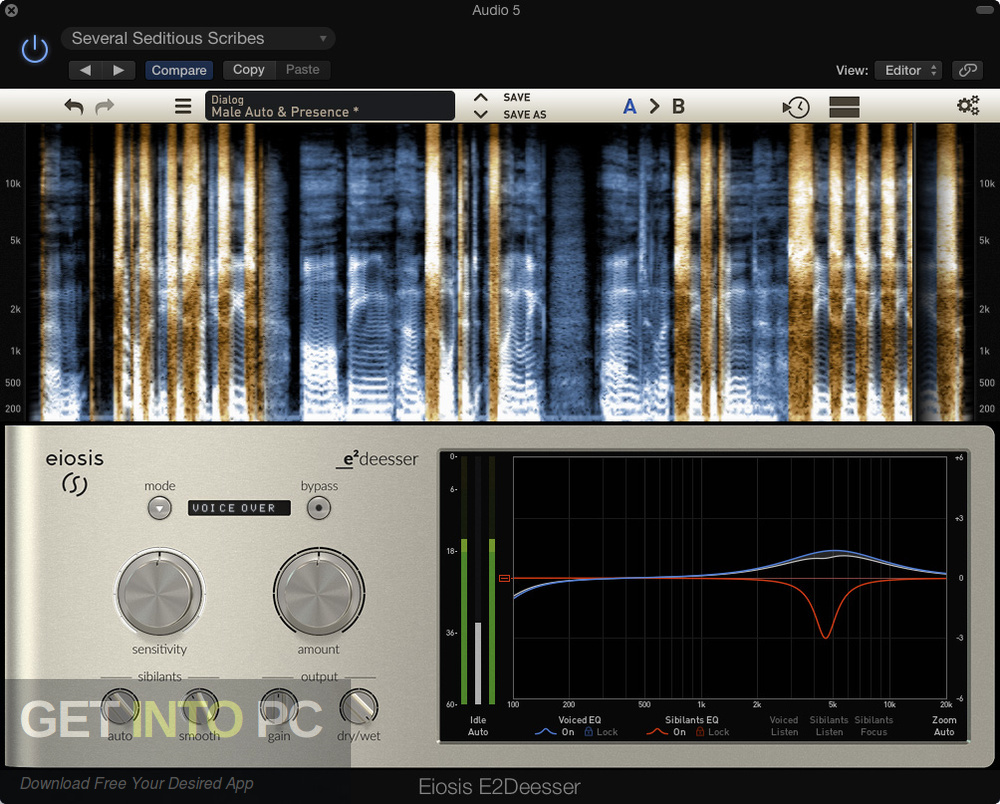
Task: Open the settings gears icon
Action: [968, 106]
